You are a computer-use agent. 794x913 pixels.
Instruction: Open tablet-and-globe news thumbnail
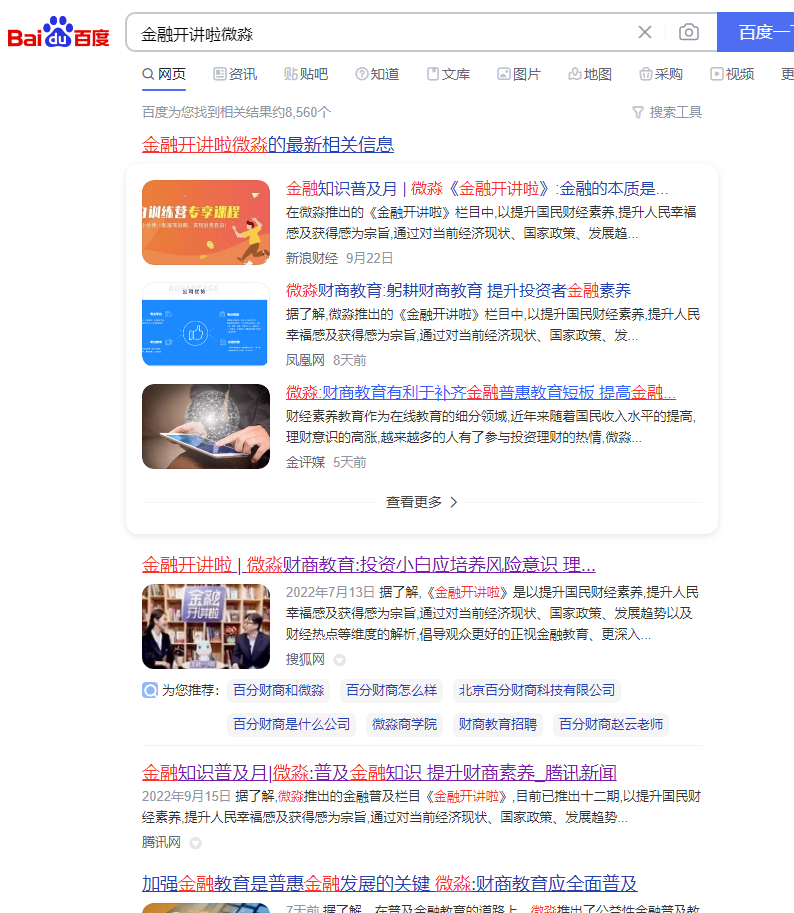[206, 426]
